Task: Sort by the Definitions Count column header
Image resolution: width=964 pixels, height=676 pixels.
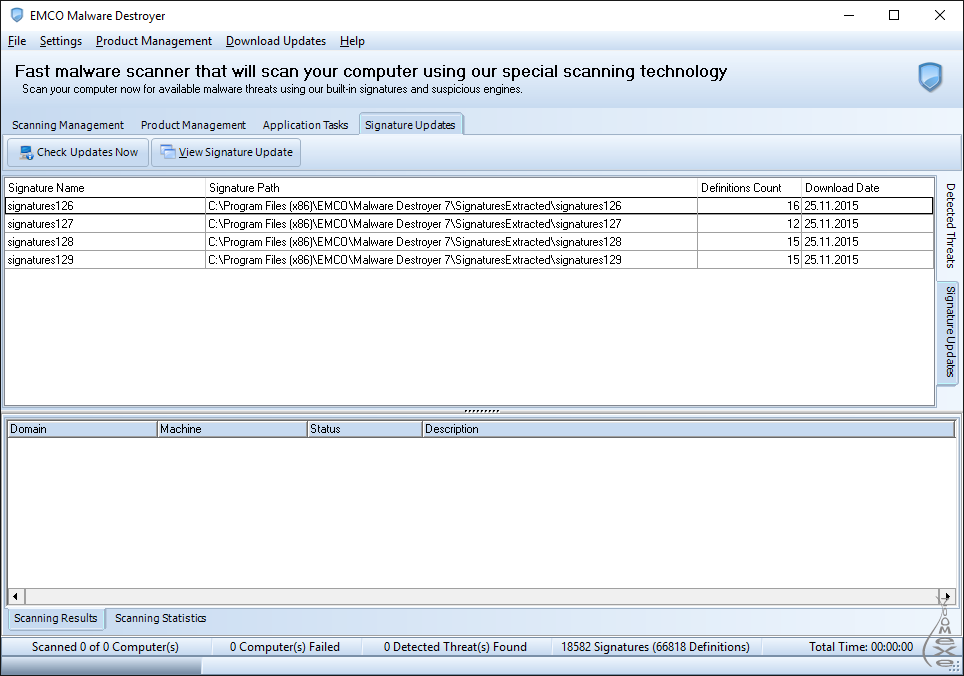Action: (749, 188)
